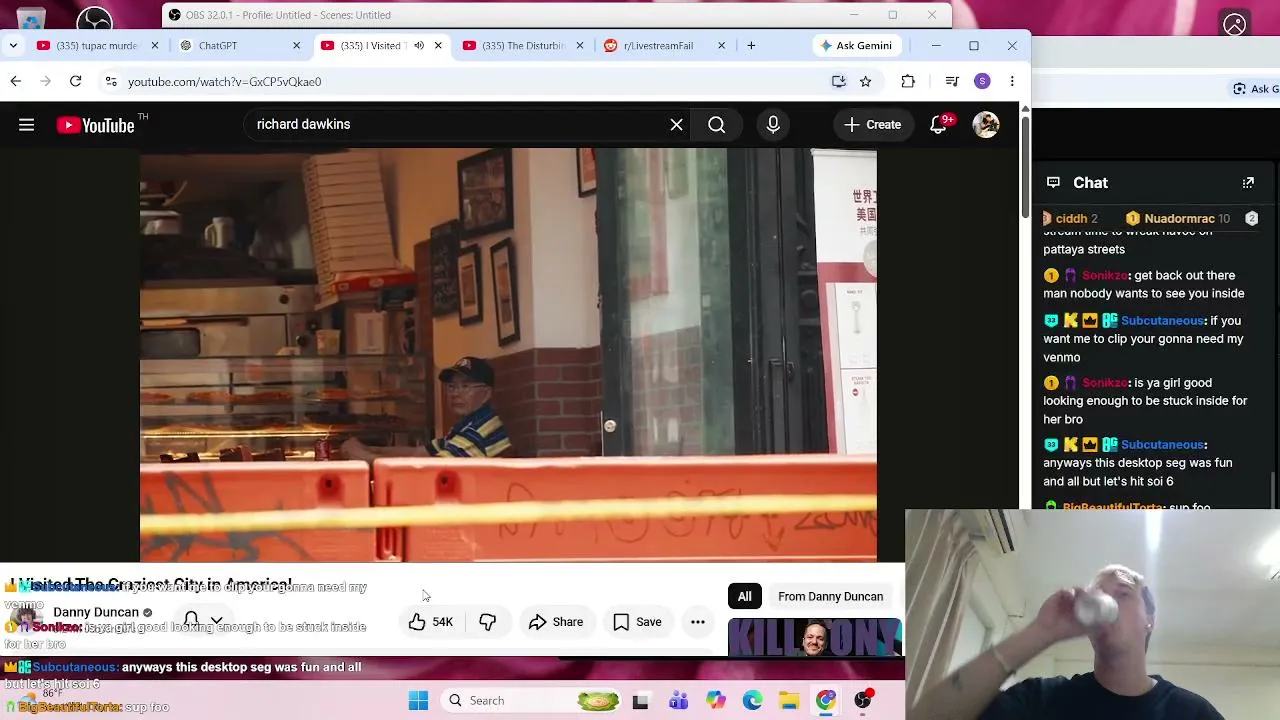Open the video's more actions menu
The height and width of the screenshot is (720, 1280).
698,622
